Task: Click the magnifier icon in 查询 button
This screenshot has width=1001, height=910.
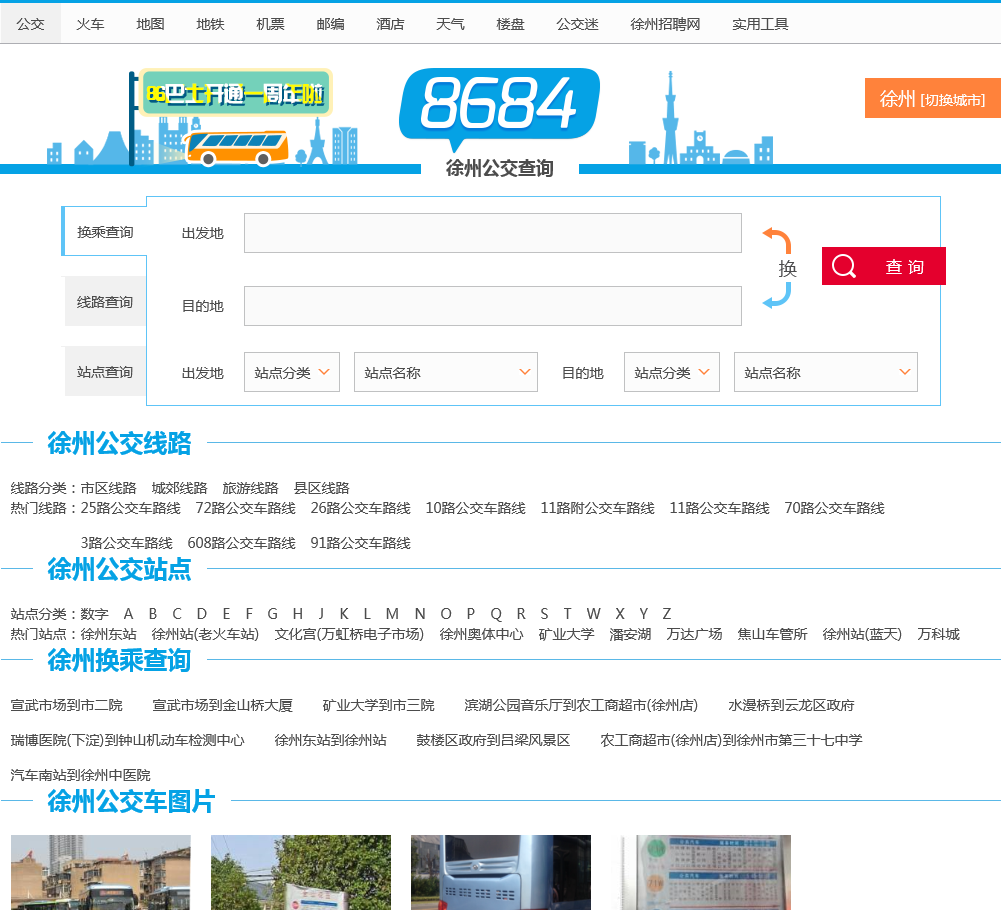Action: pyautogui.click(x=843, y=266)
